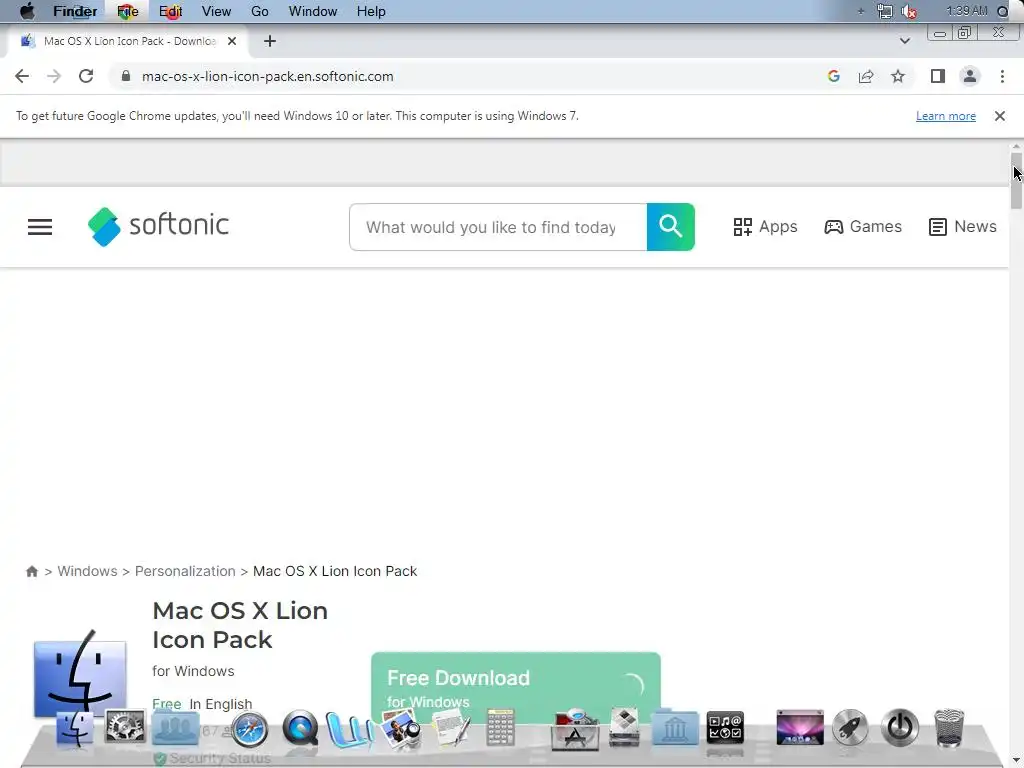Open the Edit menu

pyautogui.click(x=170, y=11)
